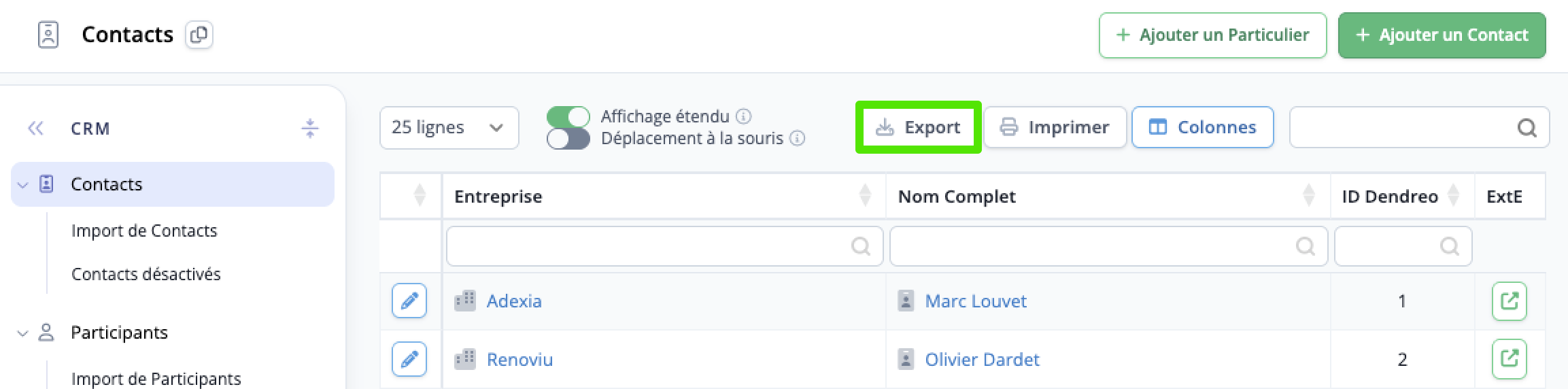
Task: Open Import de Contacts in sidebar
Action: click(x=144, y=231)
